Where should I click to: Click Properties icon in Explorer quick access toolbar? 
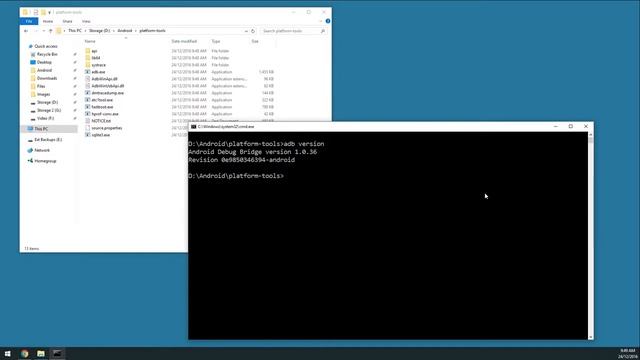click(x=36, y=12)
